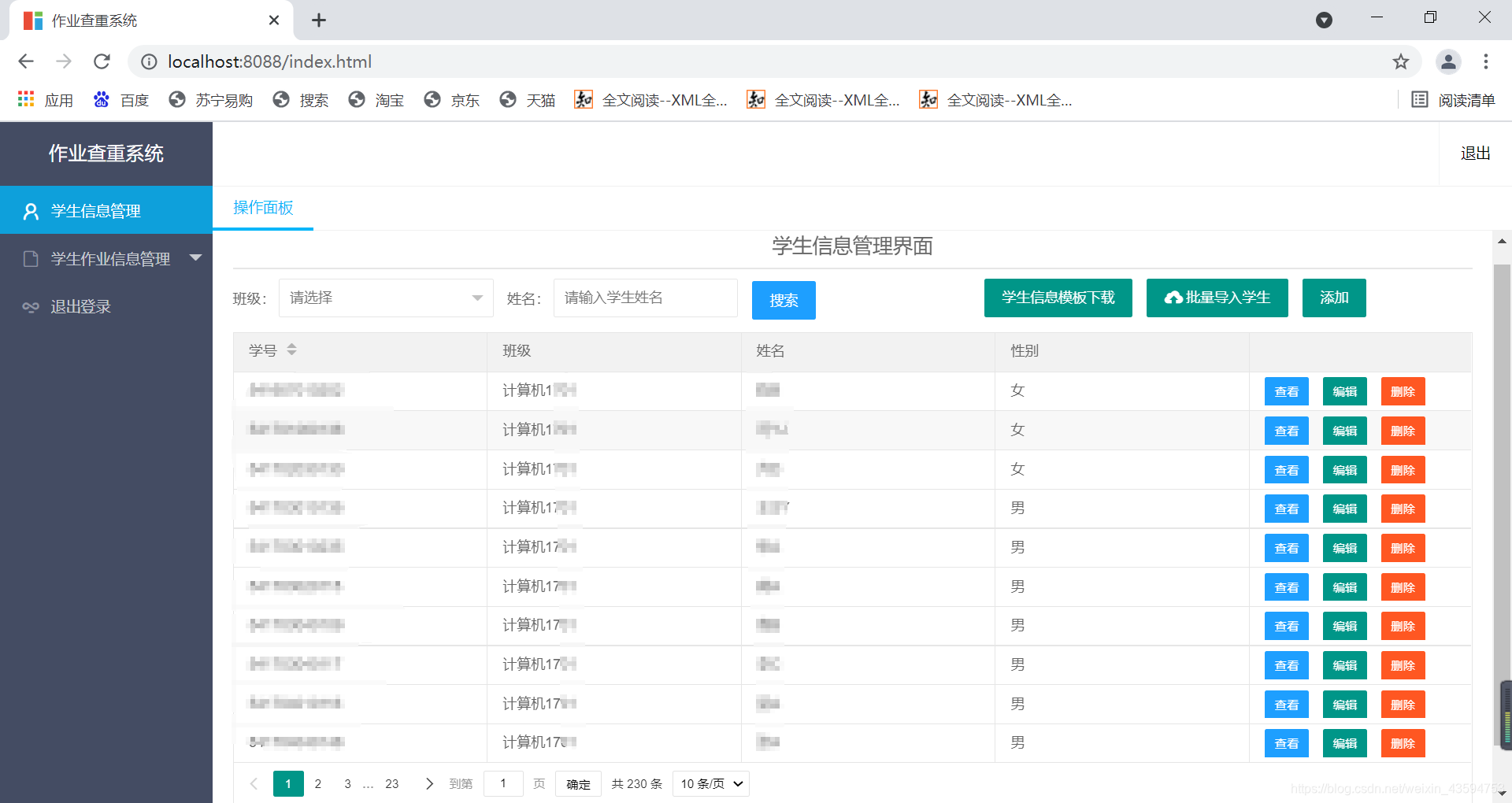Screen dimensions: 1512x803
Task: Click the 添加 button
Action: point(1334,298)
